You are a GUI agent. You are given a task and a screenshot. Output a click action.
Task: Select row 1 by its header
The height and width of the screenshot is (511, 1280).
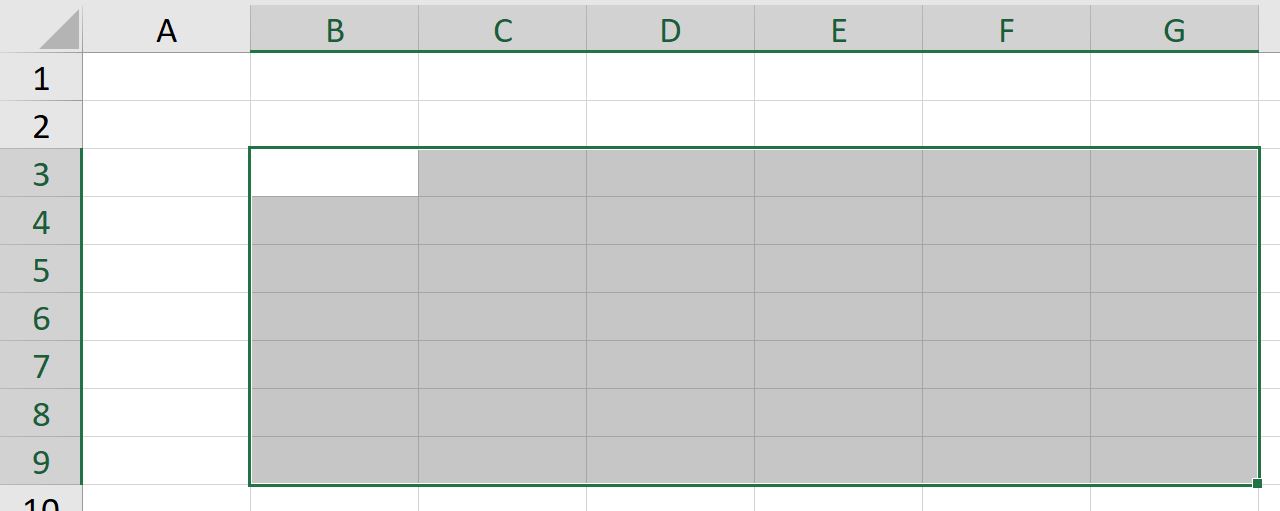(x=41, y=78)
